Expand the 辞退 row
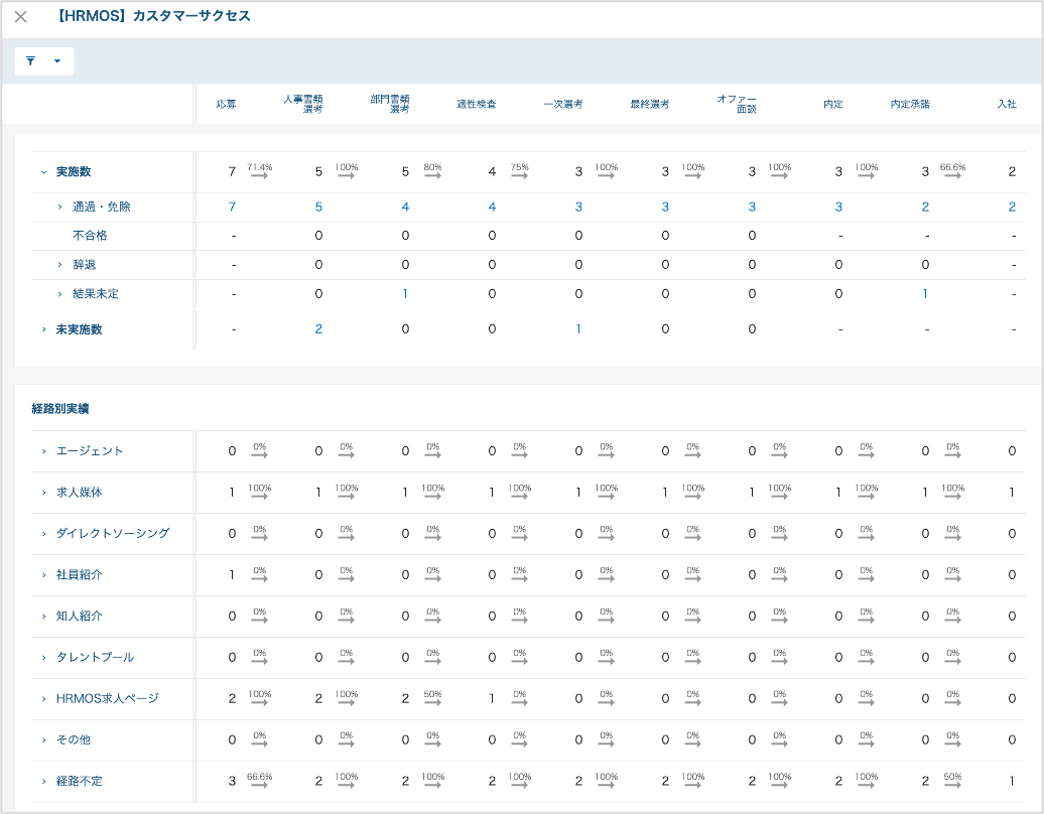 click(60, 265)
